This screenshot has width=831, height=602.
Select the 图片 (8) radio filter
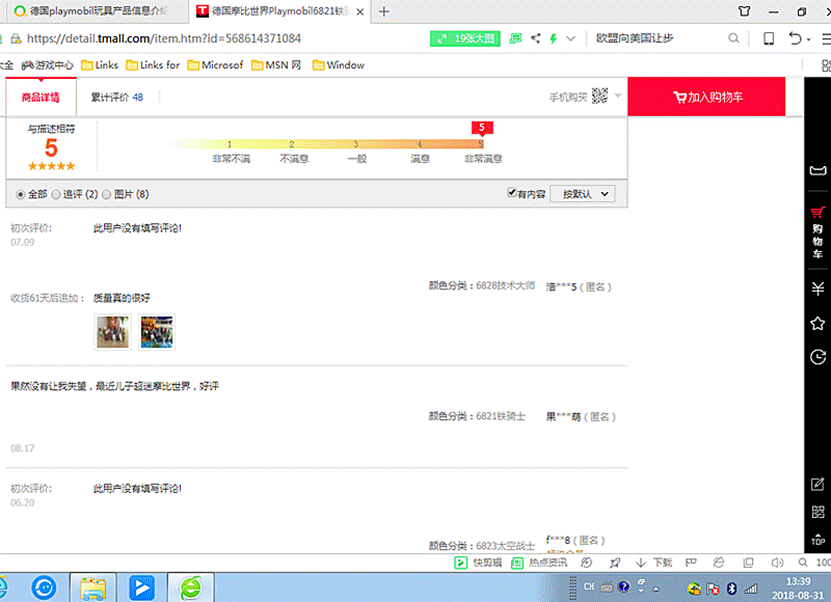pyautogui.click(x=107, y=194)
